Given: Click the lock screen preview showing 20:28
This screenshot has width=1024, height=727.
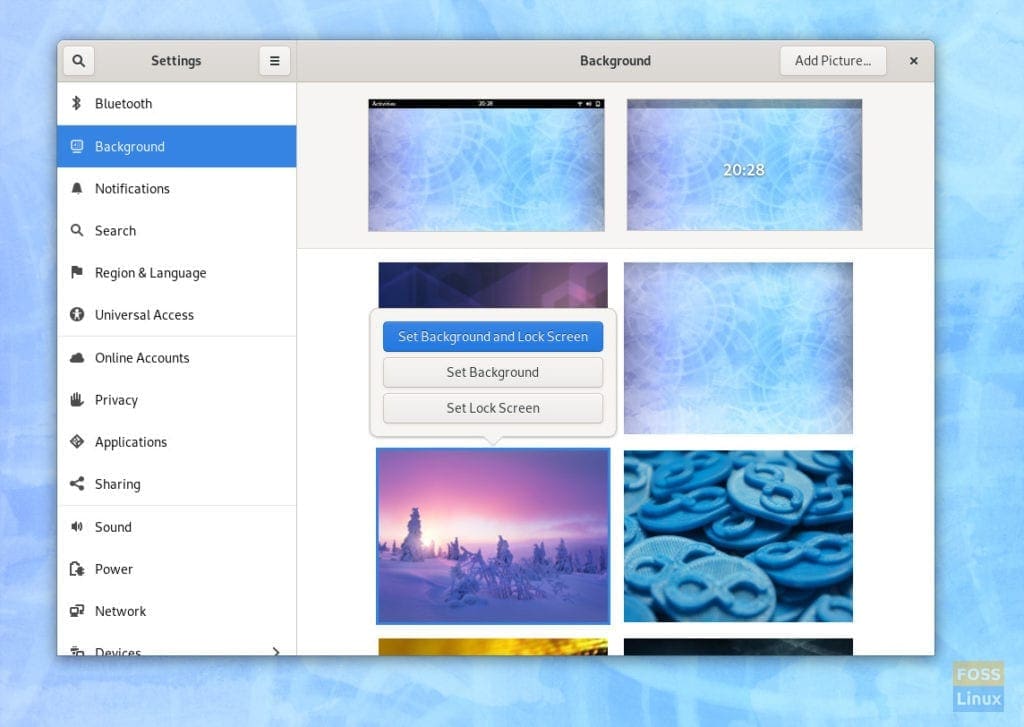Looking at the screenshot, I should [x=744, y=165].
